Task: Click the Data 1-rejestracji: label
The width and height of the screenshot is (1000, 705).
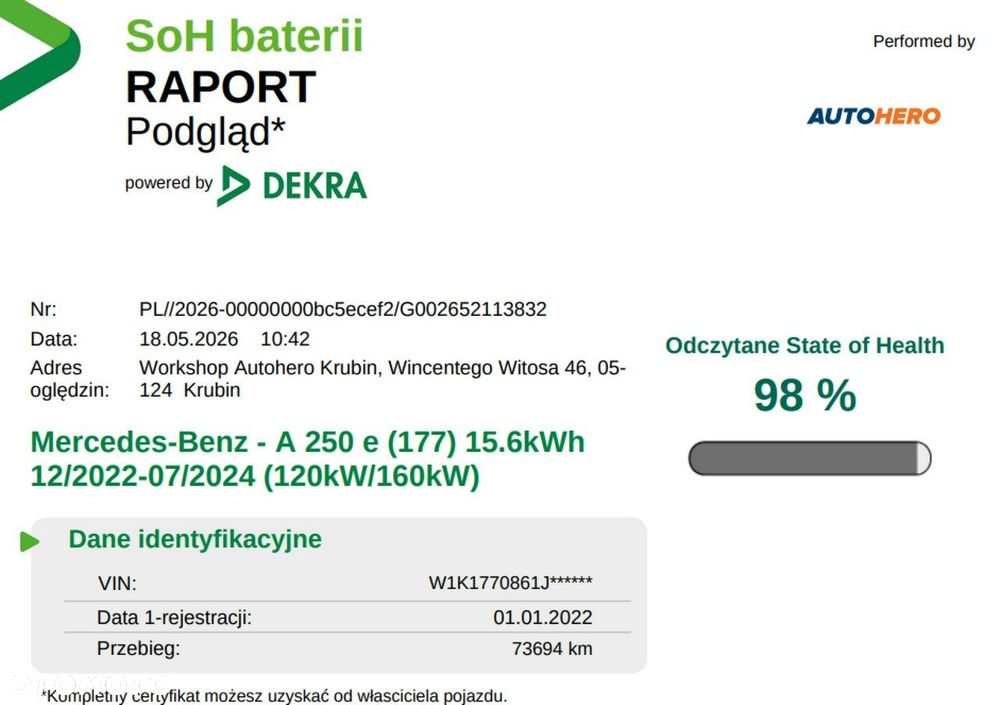Action: pos(174,618)
